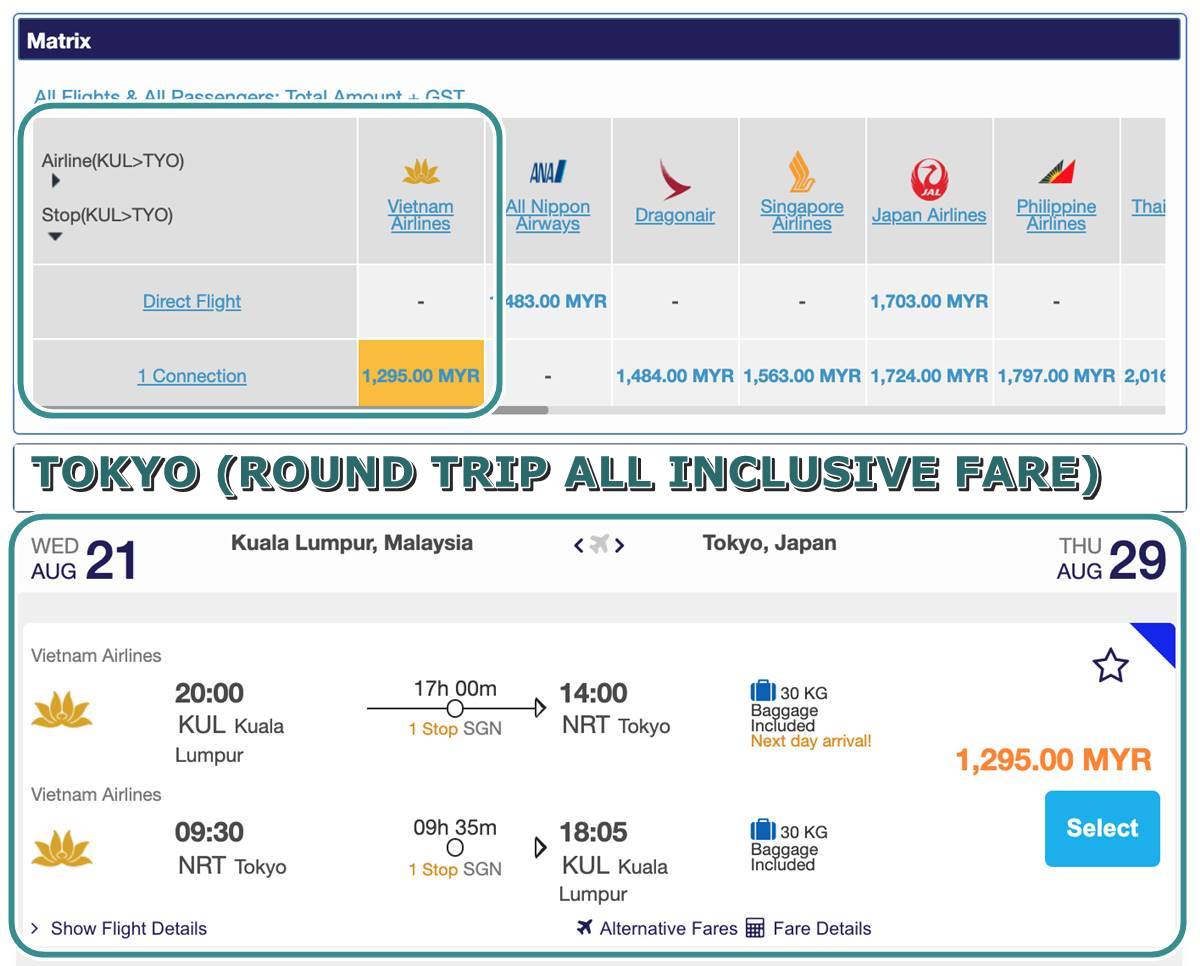Click the 09h 35m return duration
Image resolution: width=1200 pixels, height=966 pixels.
(455, 827)
